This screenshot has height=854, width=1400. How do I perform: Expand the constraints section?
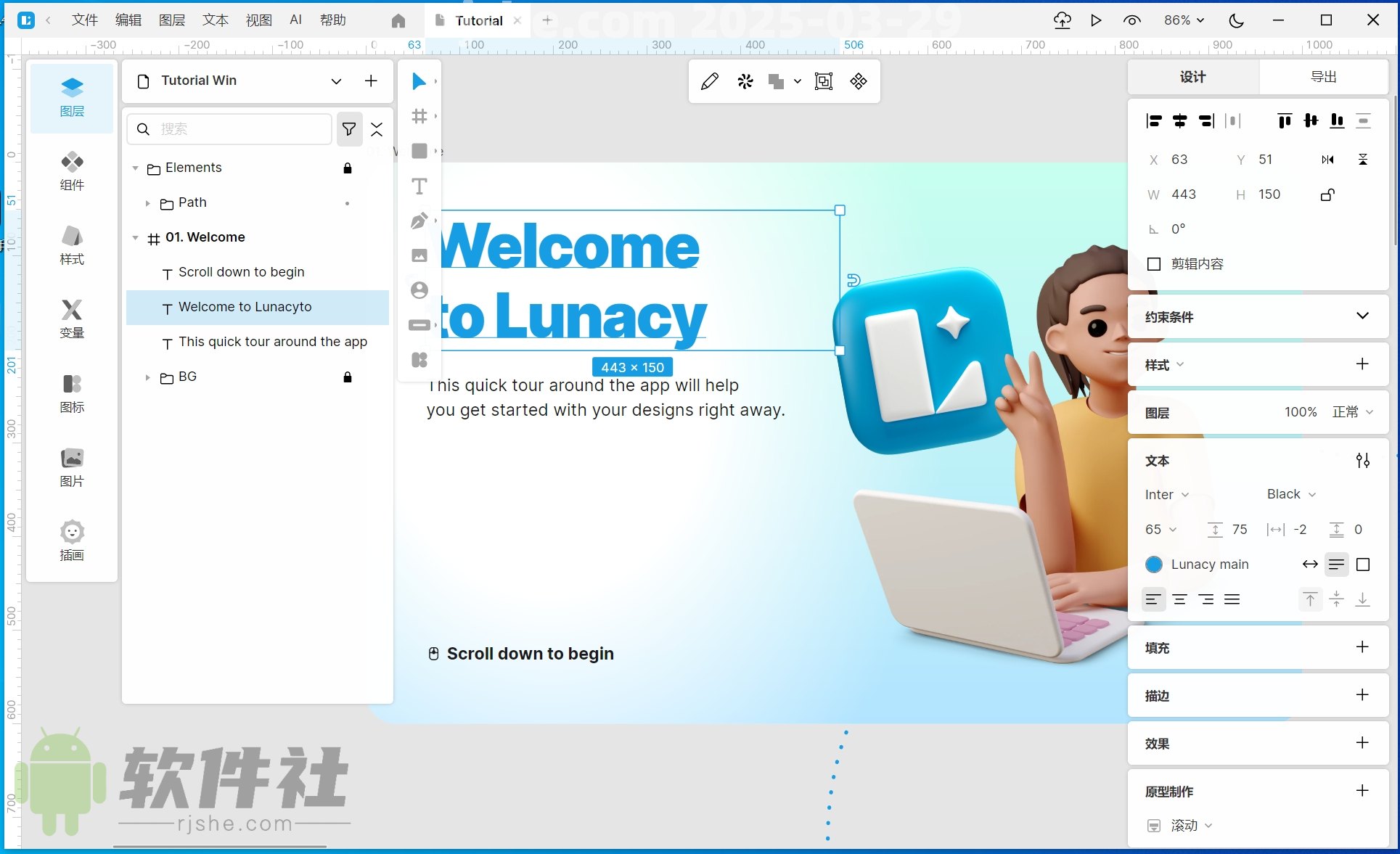(x=1362, y=316)
